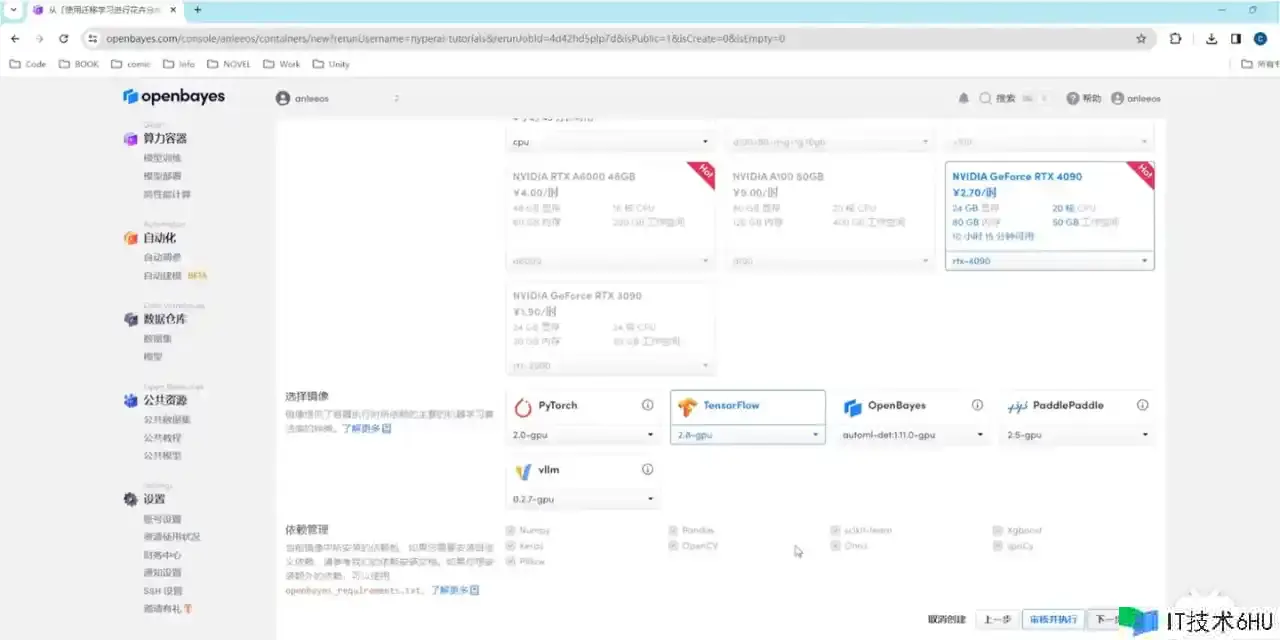Open the notifications bell
The width and height of the screenshot is (1280, 640).
tap(964, 98)
